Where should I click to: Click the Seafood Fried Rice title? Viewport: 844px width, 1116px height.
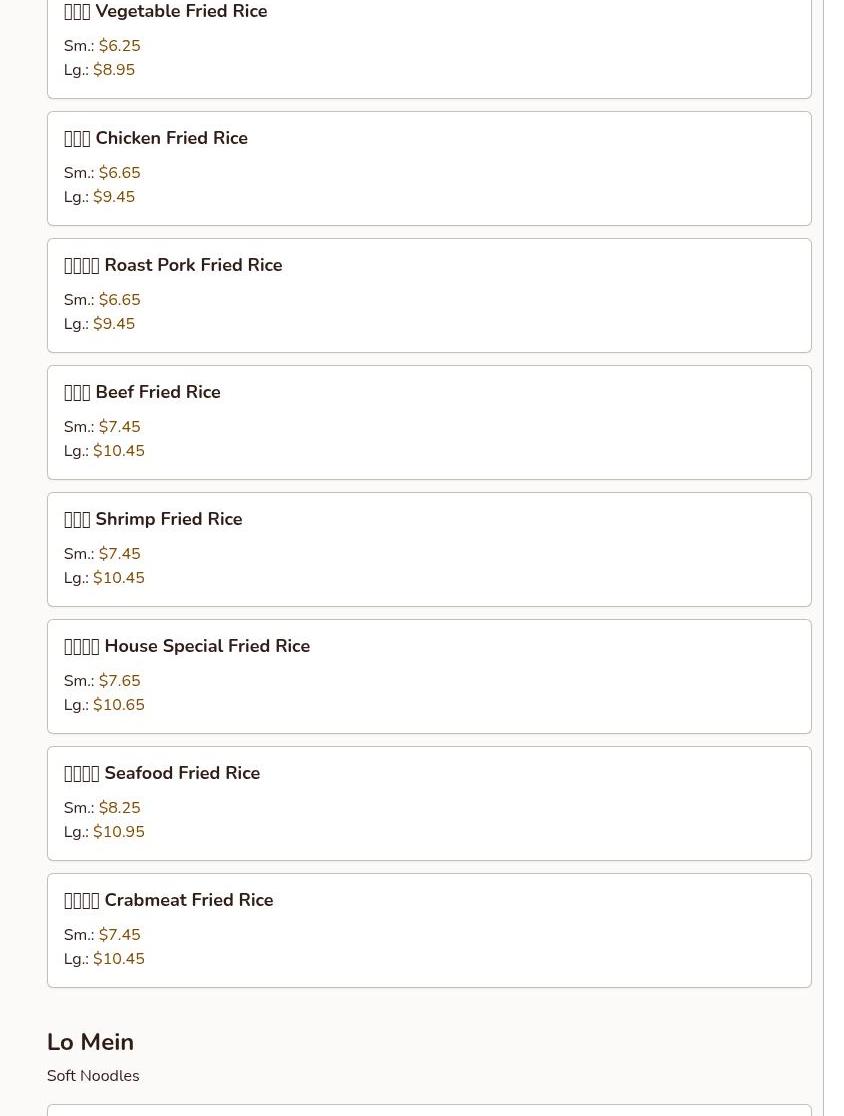point(162,773)
